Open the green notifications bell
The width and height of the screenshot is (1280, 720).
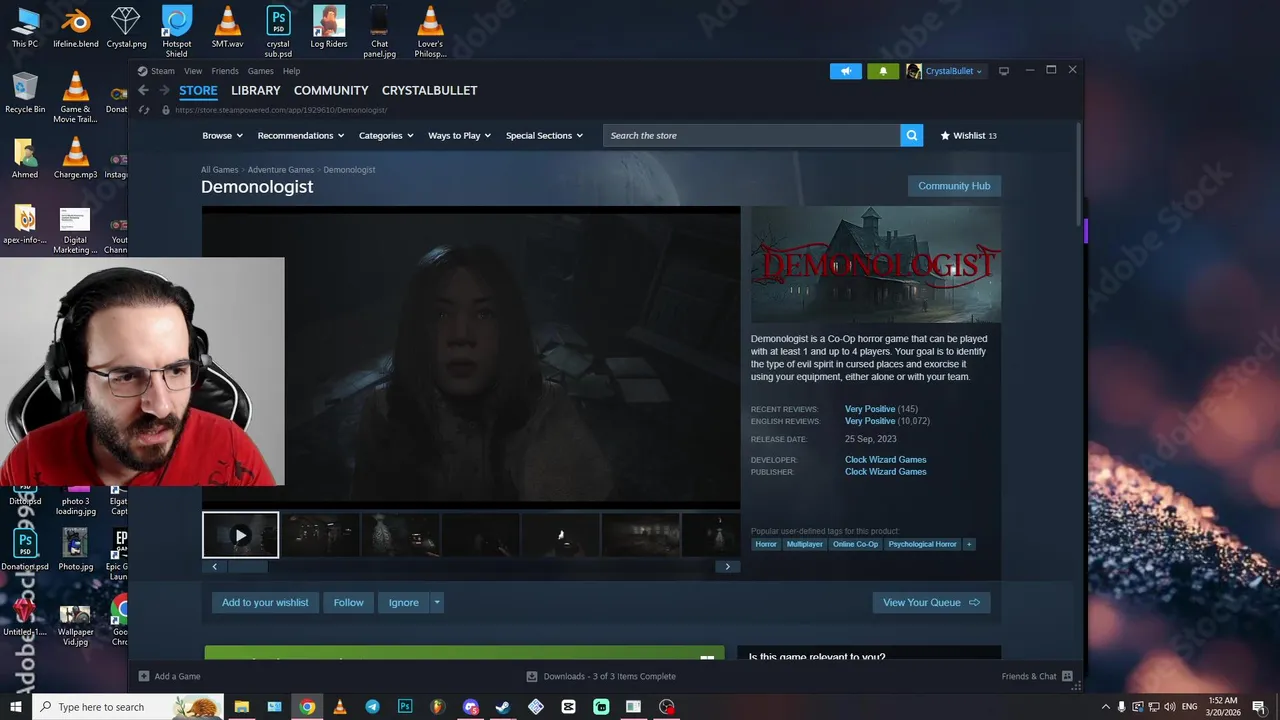point(883,71)
